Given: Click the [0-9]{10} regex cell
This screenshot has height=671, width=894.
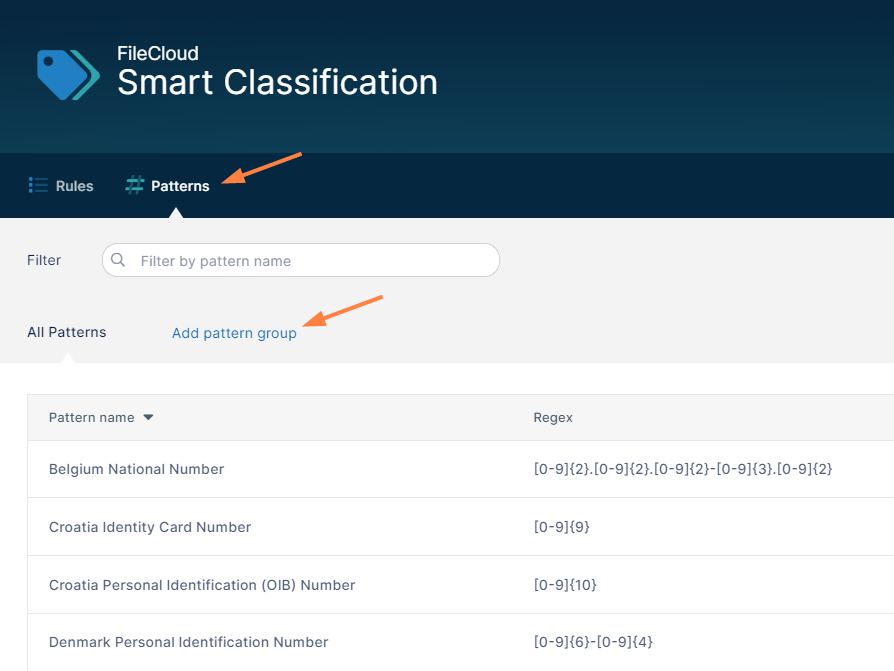Looking at the screenshot, I should tap(565, 585).
